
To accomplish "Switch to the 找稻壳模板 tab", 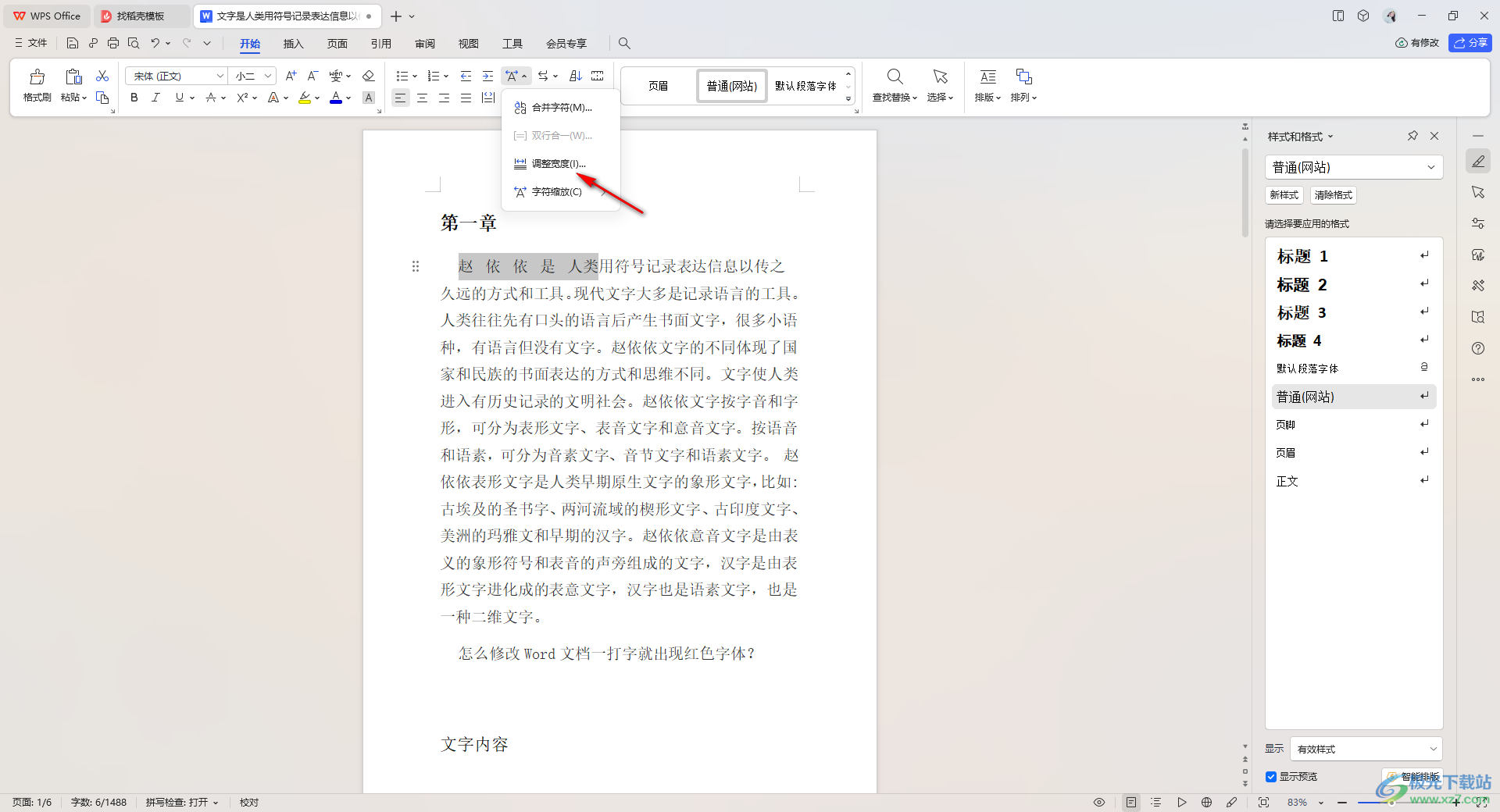I will pos(141,16).
